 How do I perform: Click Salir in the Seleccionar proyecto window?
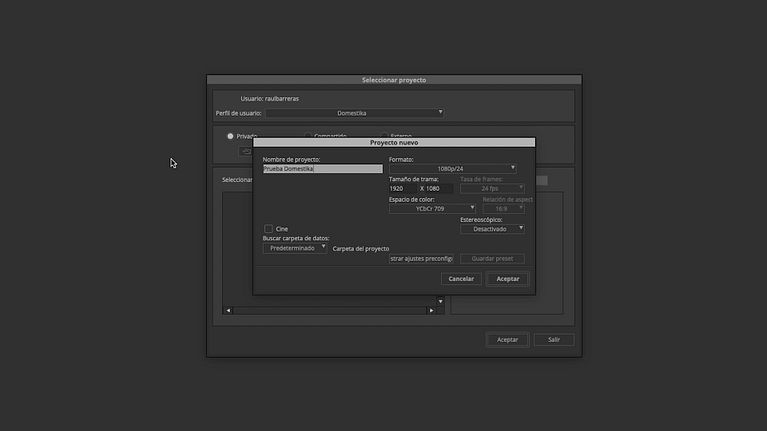pyautogui.click(x=554, y=340)
